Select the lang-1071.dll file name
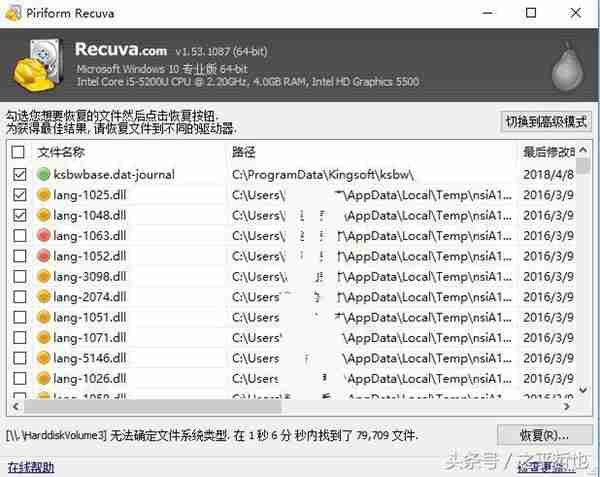 pyautogui.click(x=90, y=338)
